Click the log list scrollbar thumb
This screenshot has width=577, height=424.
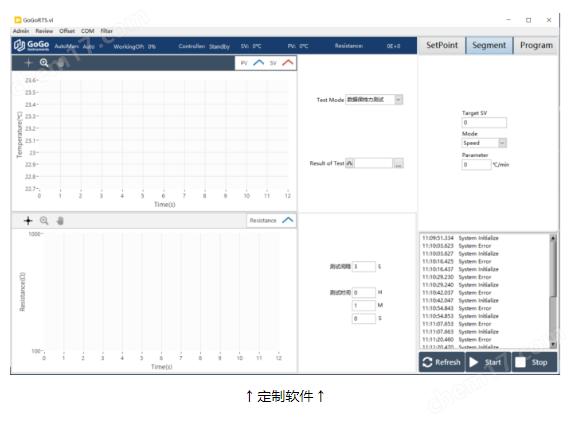(553, 269)
